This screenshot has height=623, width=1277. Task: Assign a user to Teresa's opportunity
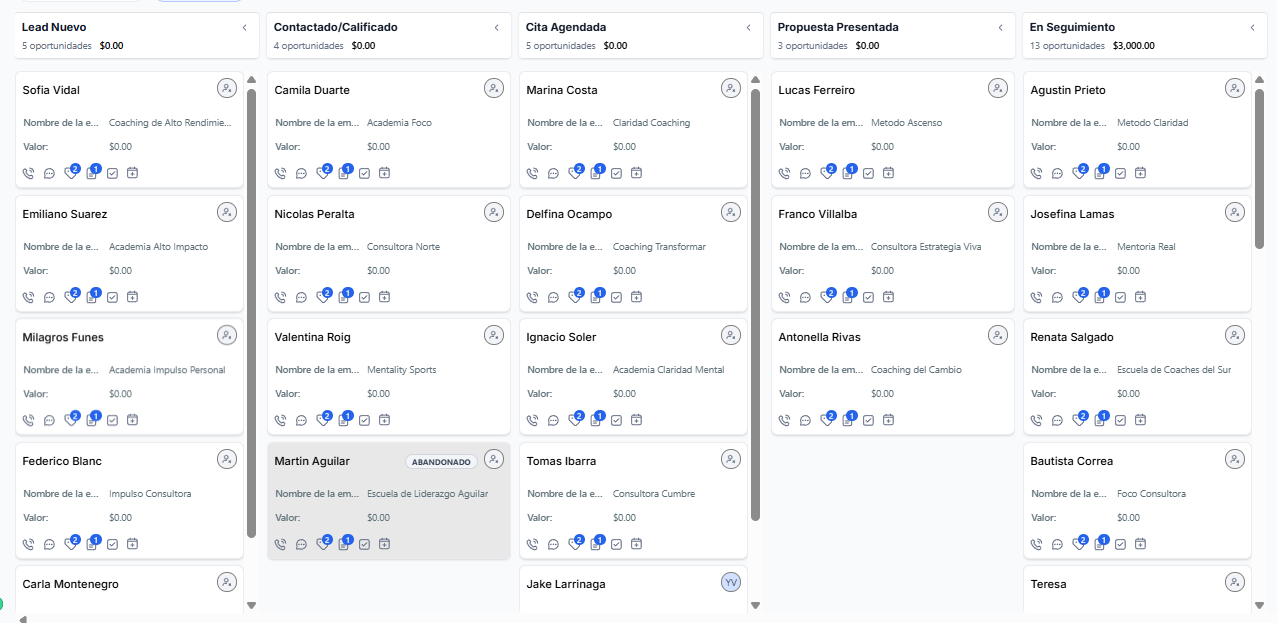tap(1235, 582)
